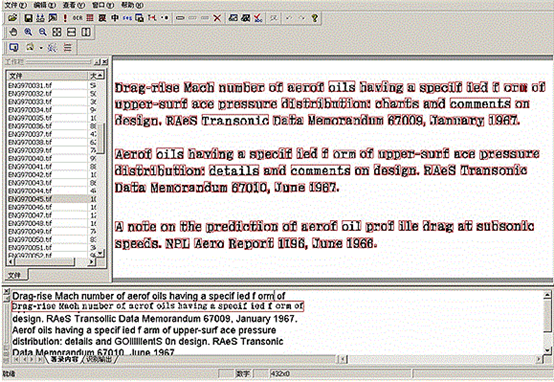Click file list scroll down arrow
554x382 pixels.
(101, 253)
